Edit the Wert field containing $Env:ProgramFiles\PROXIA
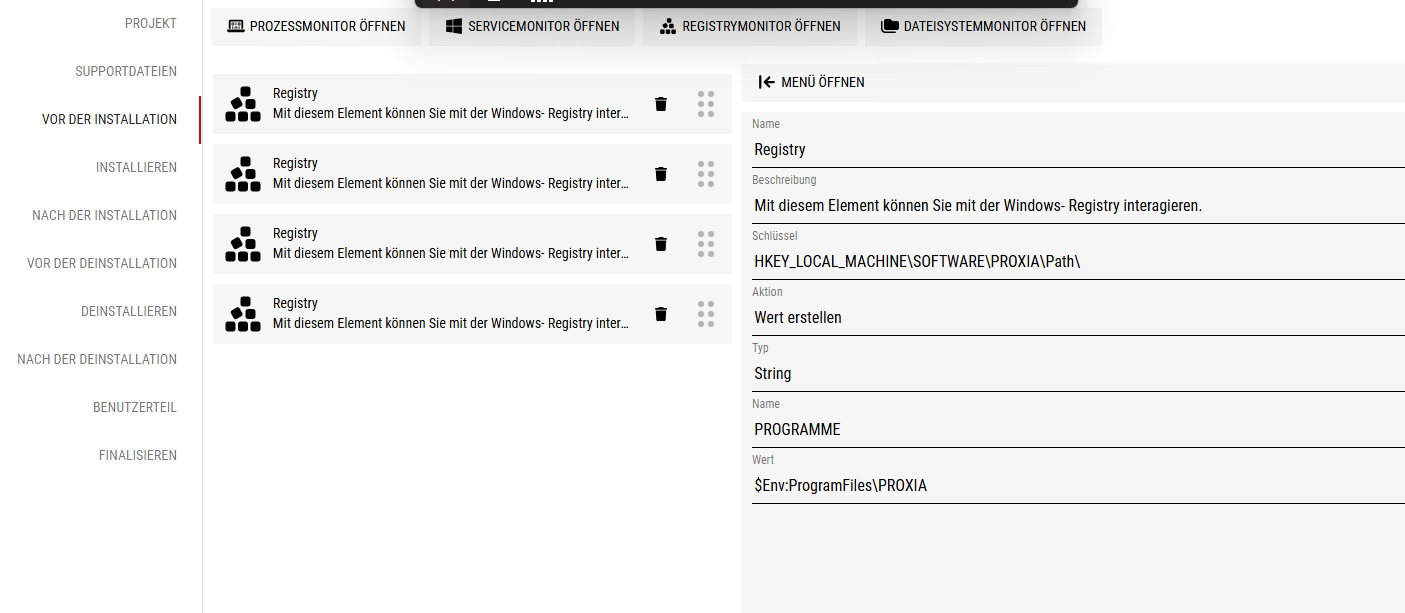The width and height of the screenshot is (1405, 613). [x=1075, y=486]
